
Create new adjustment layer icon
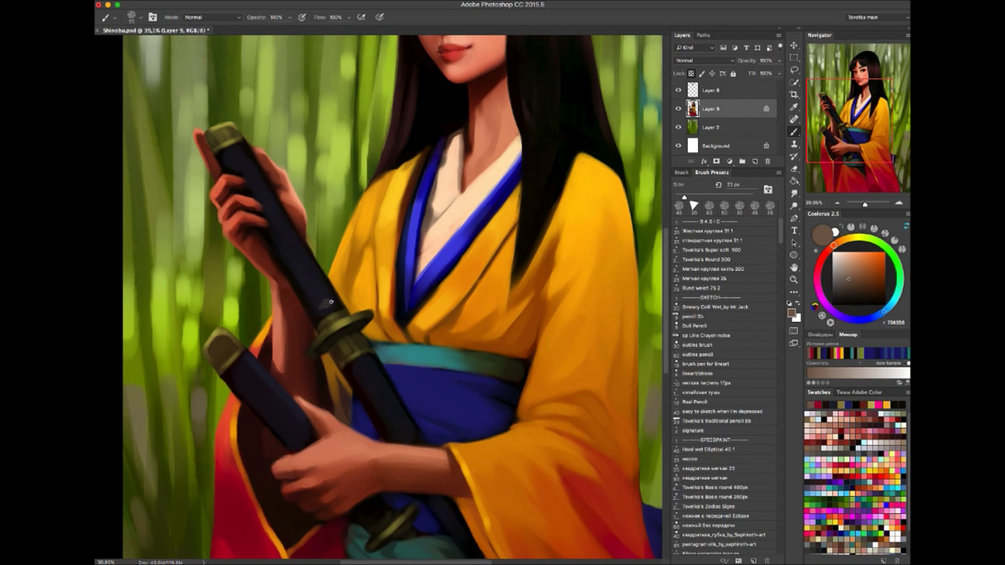[x=729, y=161]
